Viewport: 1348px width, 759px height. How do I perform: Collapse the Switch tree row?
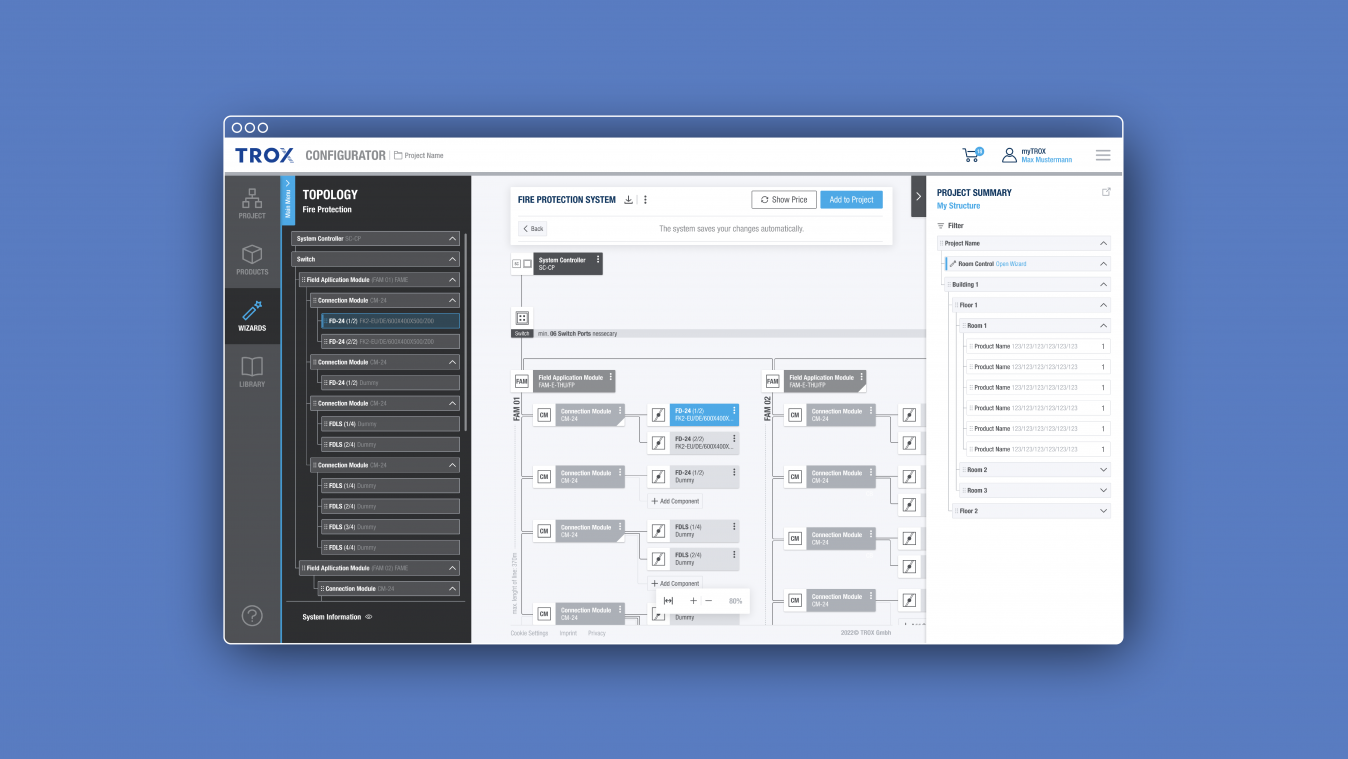point(453,259)
